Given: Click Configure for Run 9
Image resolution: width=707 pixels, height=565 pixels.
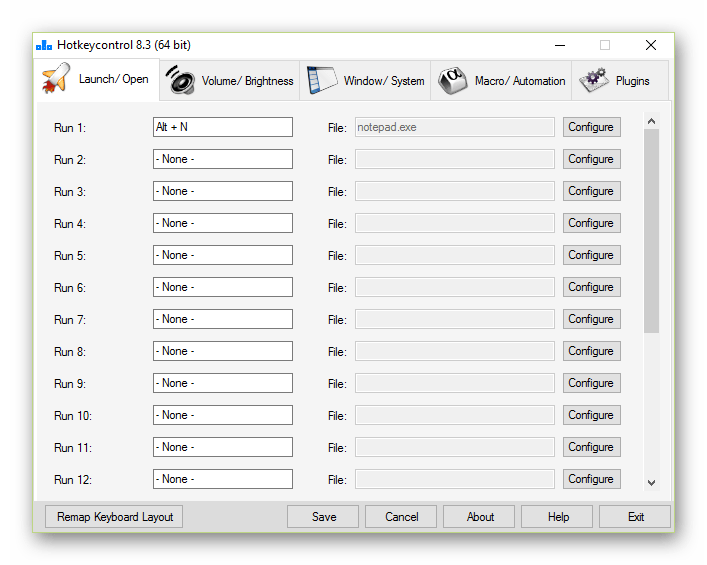Looking at the screenshot, I should (x=592, y=383).
